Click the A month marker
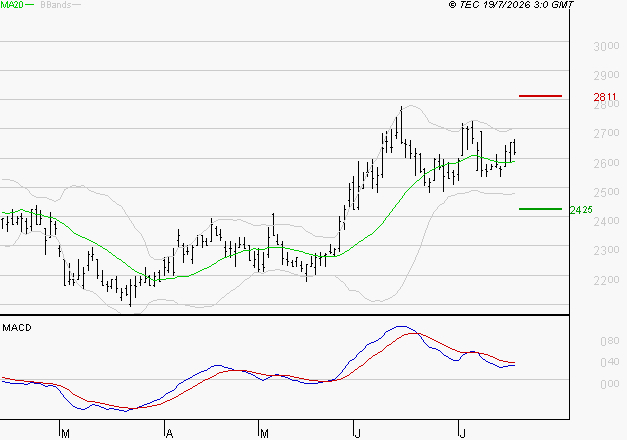 coord(170,434)
